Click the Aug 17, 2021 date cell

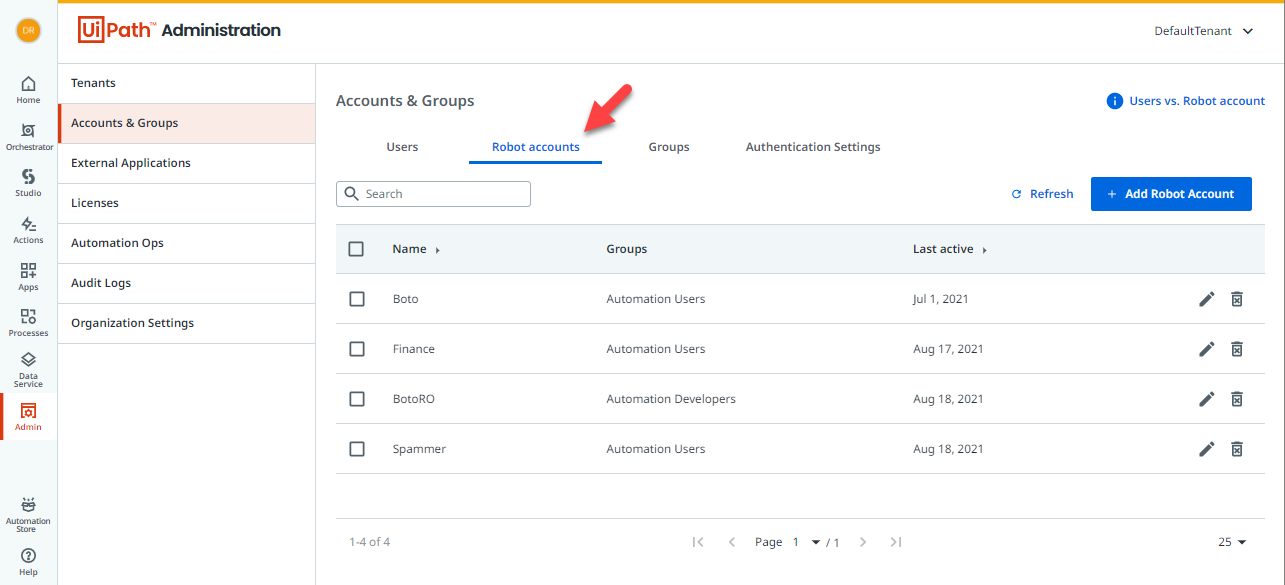click(x=948, y=349)
